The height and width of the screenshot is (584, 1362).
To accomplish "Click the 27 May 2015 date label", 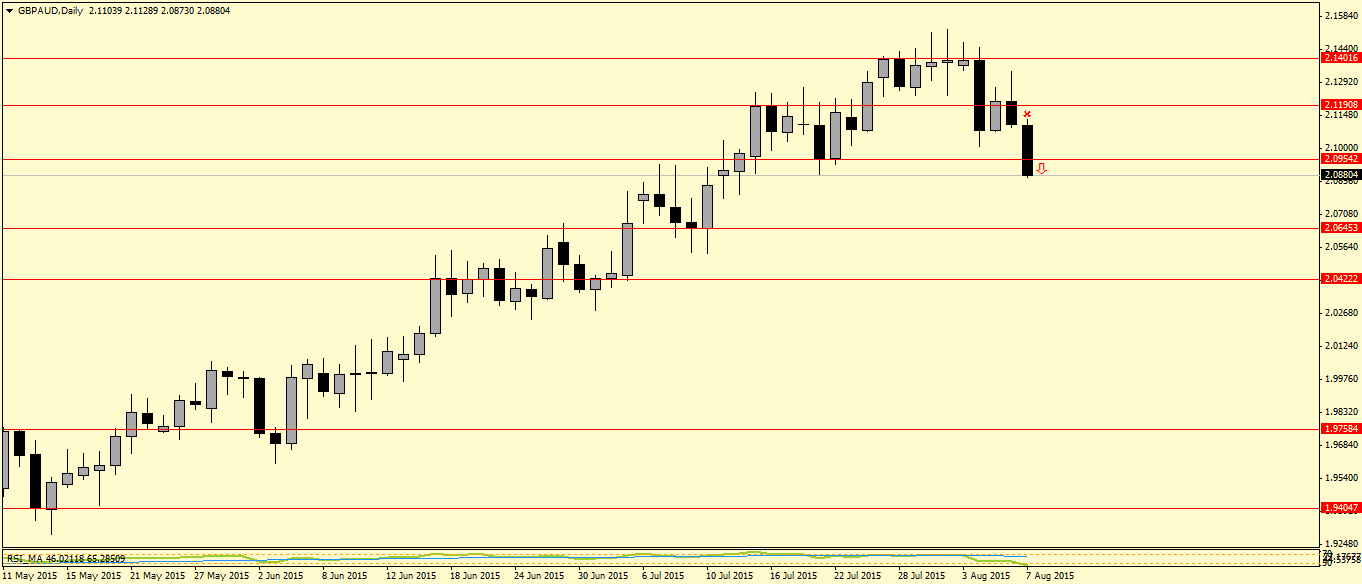I will pyautogui.click(x=222, y=576).
